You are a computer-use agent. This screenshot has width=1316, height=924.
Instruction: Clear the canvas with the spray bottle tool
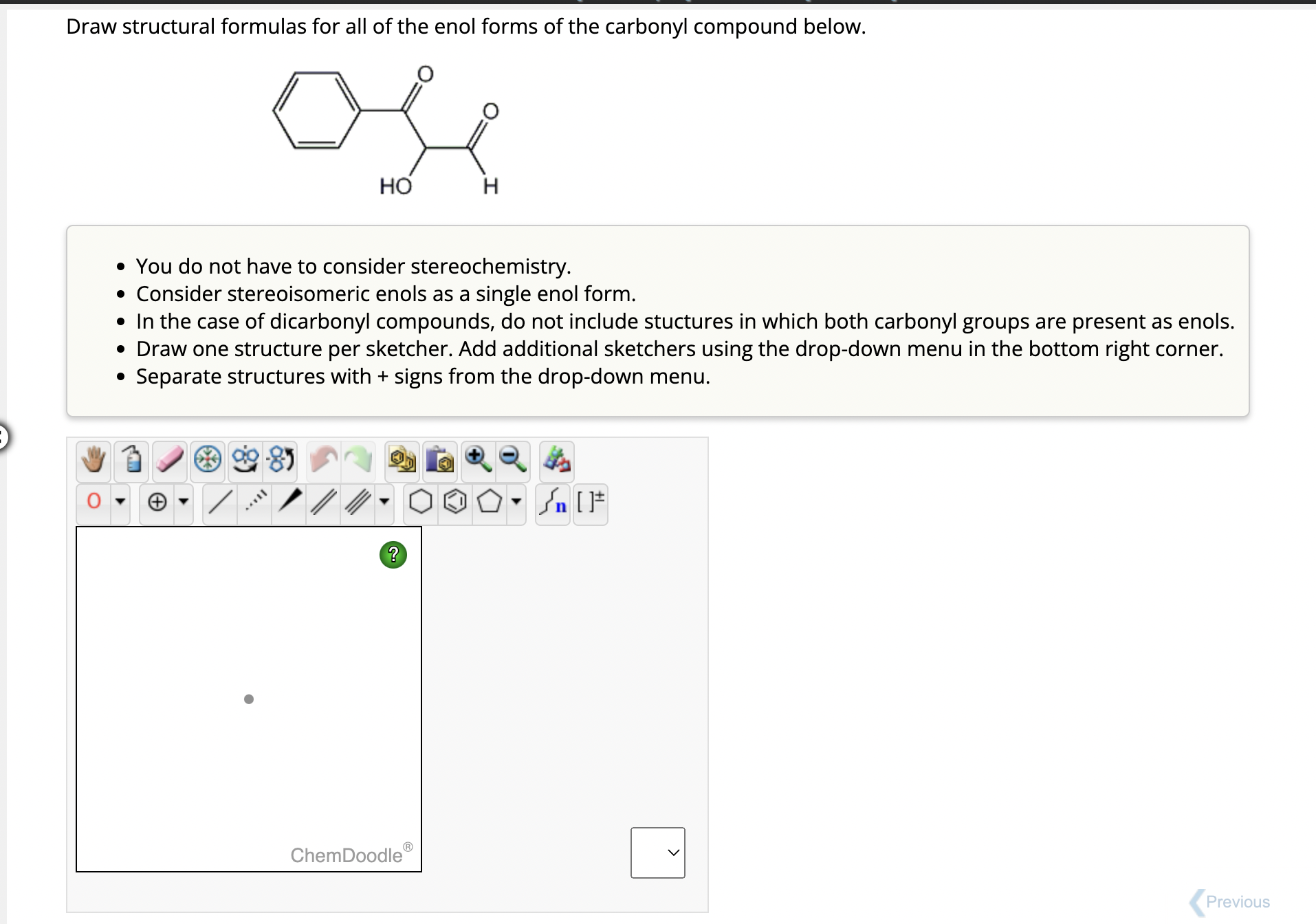(131, 461)
